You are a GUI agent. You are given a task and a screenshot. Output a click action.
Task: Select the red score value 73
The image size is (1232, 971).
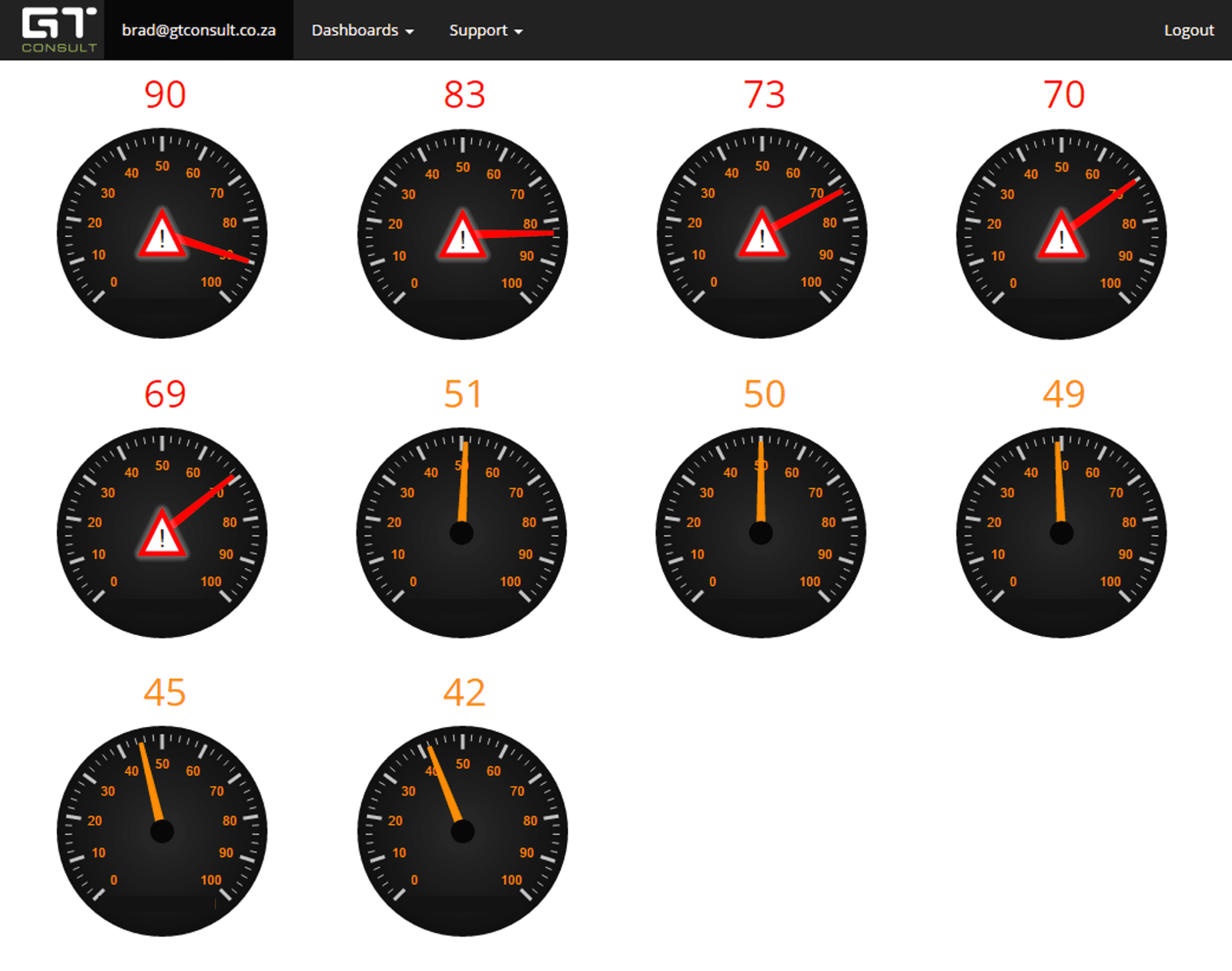[765, 95]
